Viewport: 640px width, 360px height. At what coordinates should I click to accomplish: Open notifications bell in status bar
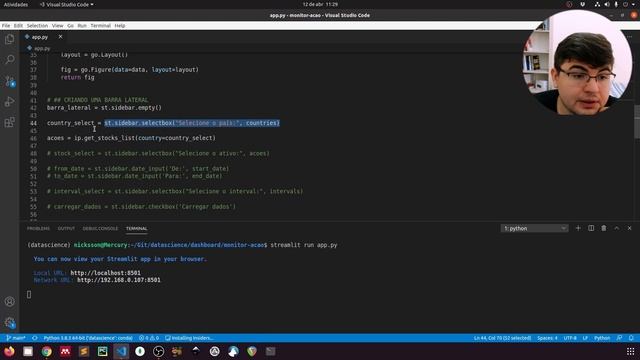point(631,338)
